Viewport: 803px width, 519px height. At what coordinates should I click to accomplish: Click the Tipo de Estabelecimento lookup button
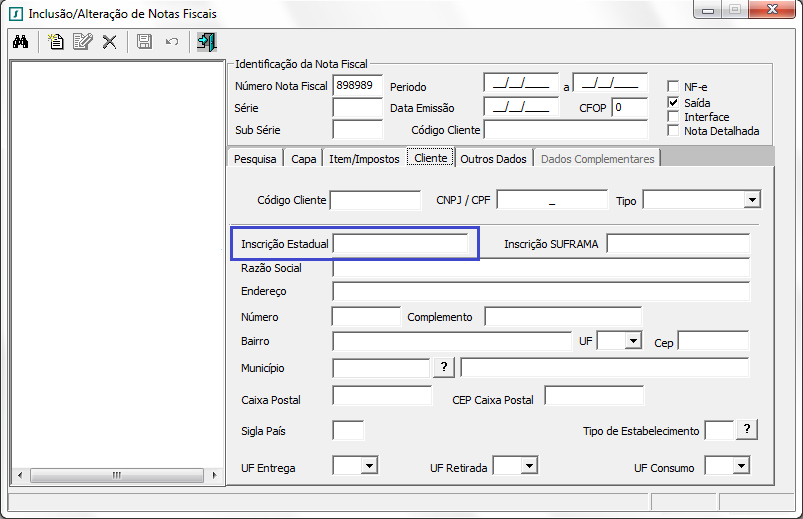tap(747, 430)
